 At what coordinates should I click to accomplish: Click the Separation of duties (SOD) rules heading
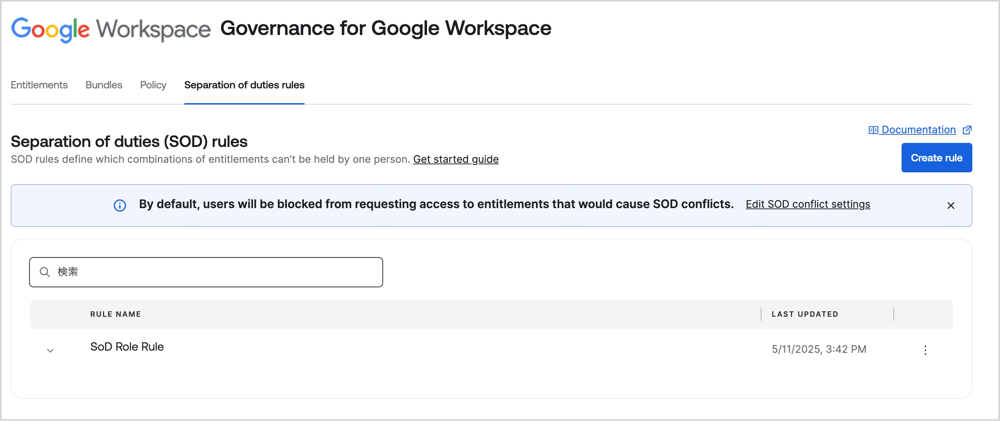pyautogui.click(x=129, y=141)
